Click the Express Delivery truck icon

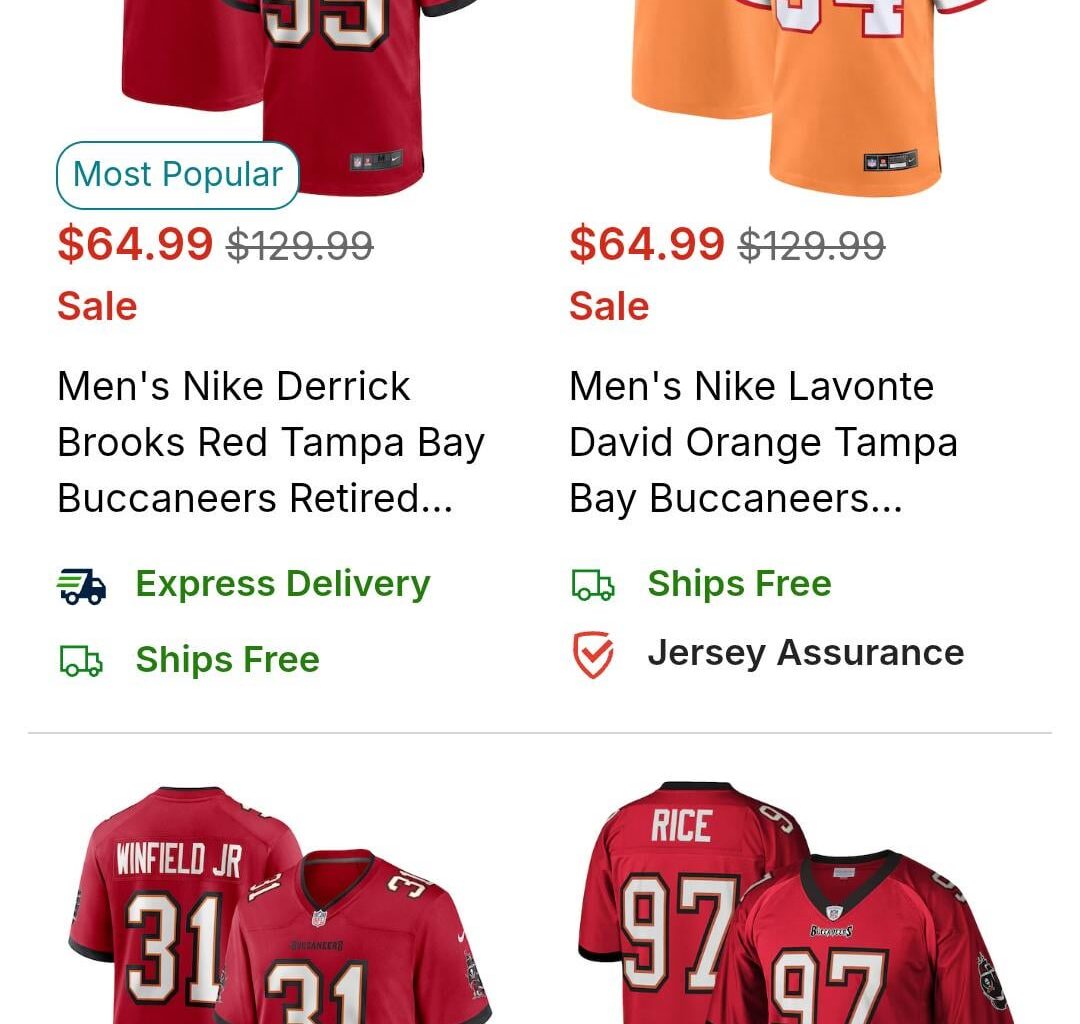tap(86, 585)
